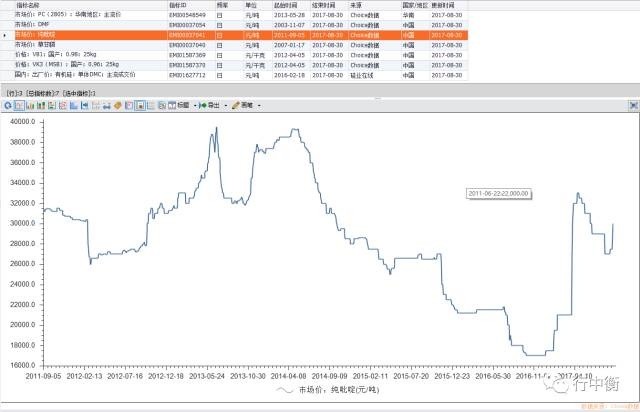Select the row 市场价: PC(2805): 华南地区
The height and width of the screenshot is (412, 640).
pyautogui.click(x=234, y=15)
